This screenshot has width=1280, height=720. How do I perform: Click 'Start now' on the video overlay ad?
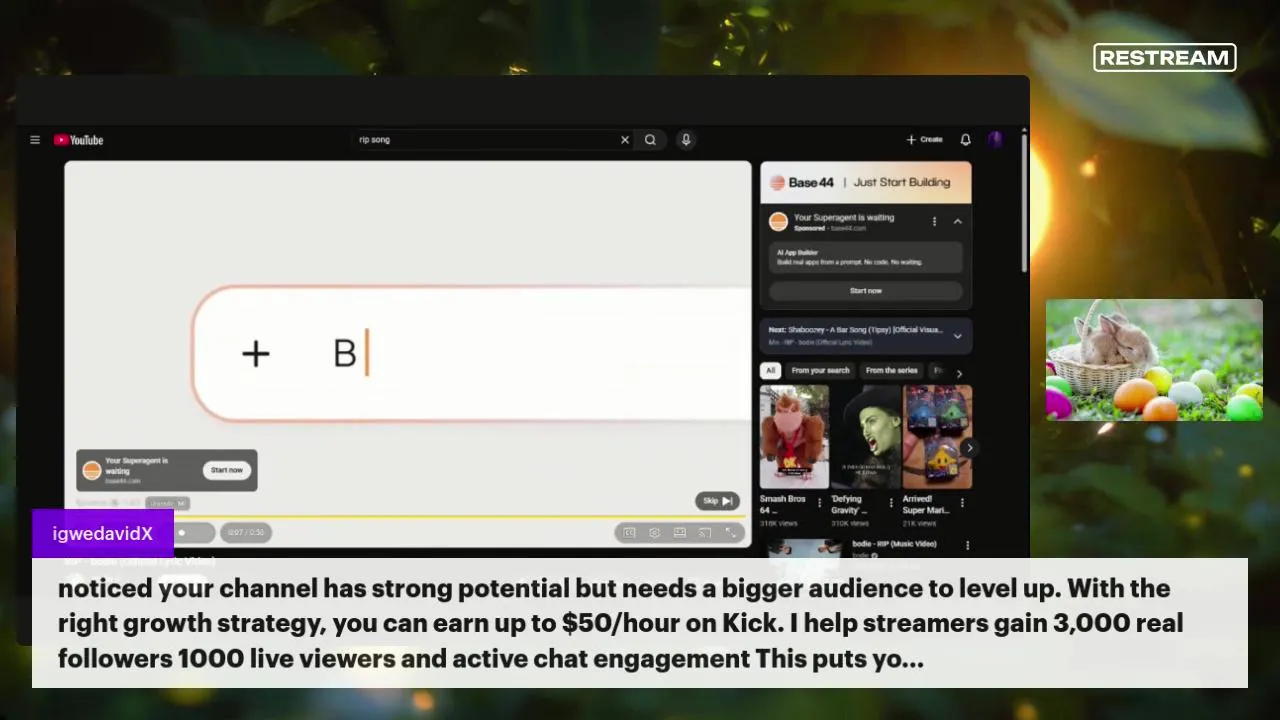pos(227,470)
